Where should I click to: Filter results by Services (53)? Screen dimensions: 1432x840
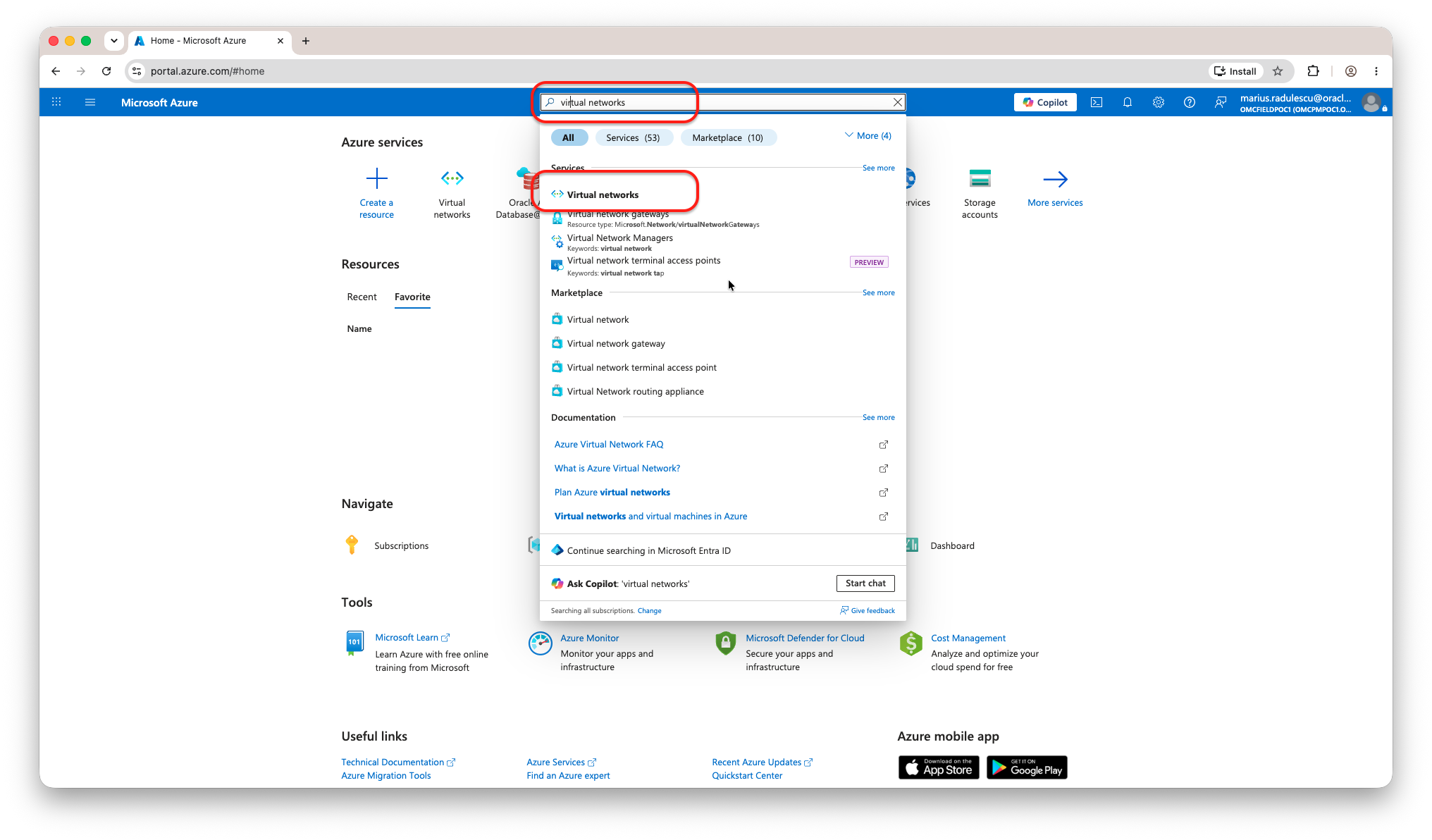[x=633, y=137]
